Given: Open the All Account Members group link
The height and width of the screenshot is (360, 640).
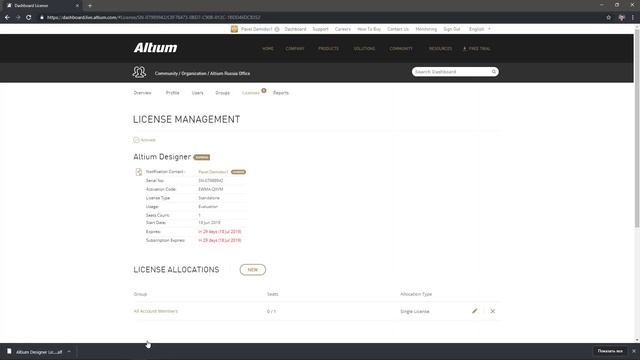Looking at the screenshot, I should click(x=156, y=311).
